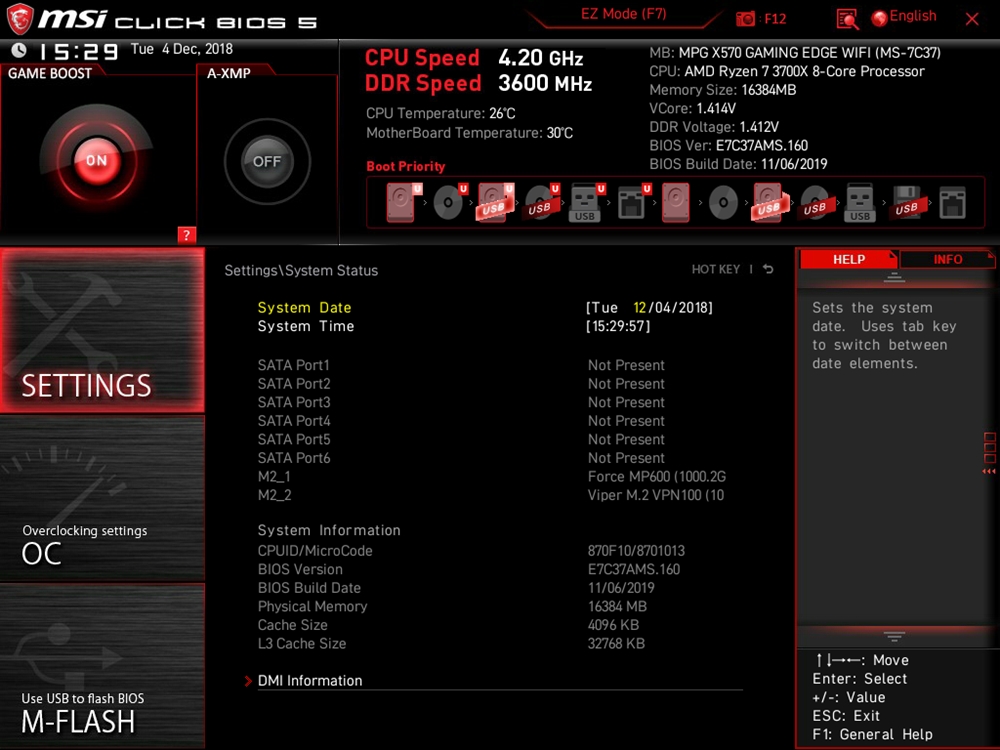Screen dimensions: 1000x750
Task: Click the SATA Port3 row
Action: pyautogui.click(x=461, y=402)
